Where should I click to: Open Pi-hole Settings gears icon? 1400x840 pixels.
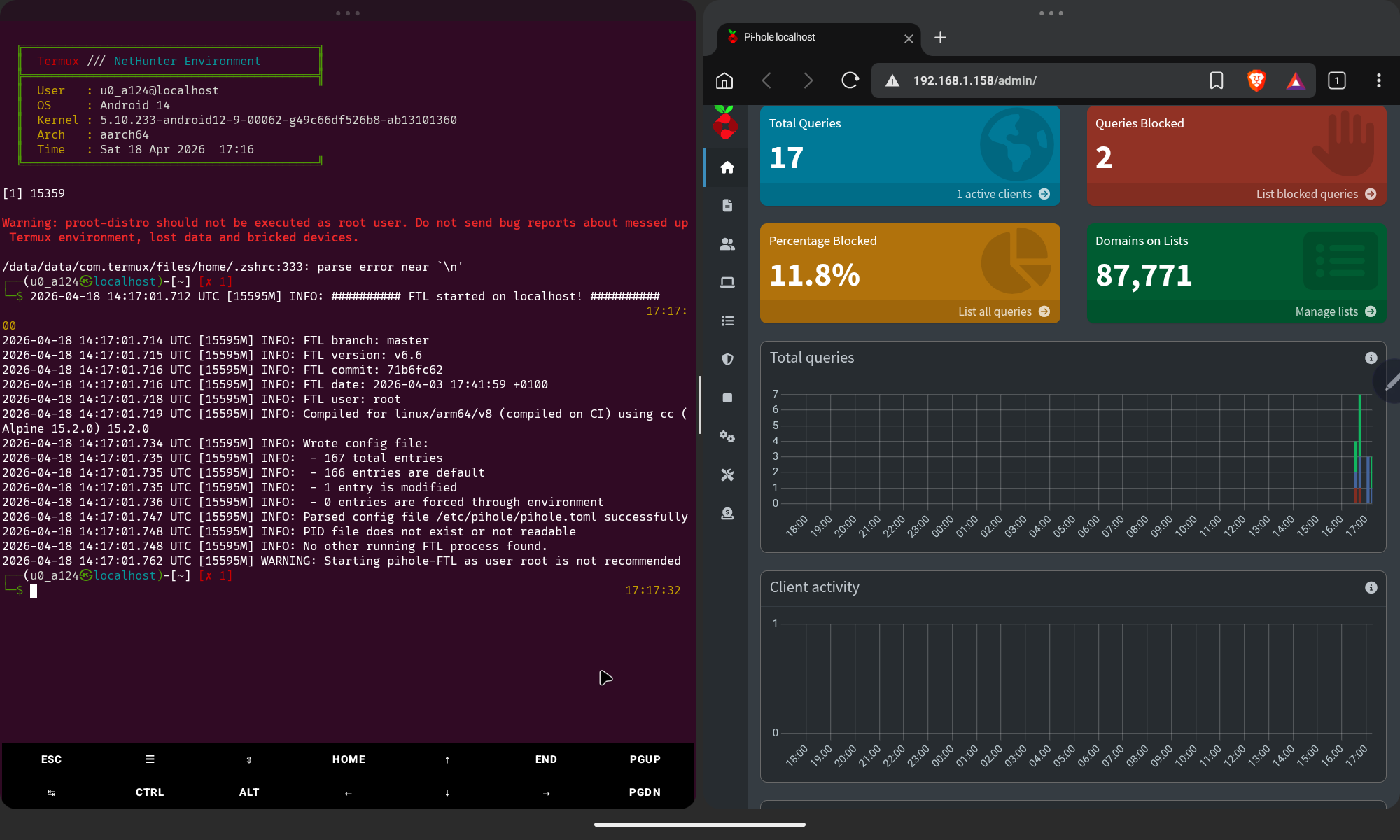[727, 436]
